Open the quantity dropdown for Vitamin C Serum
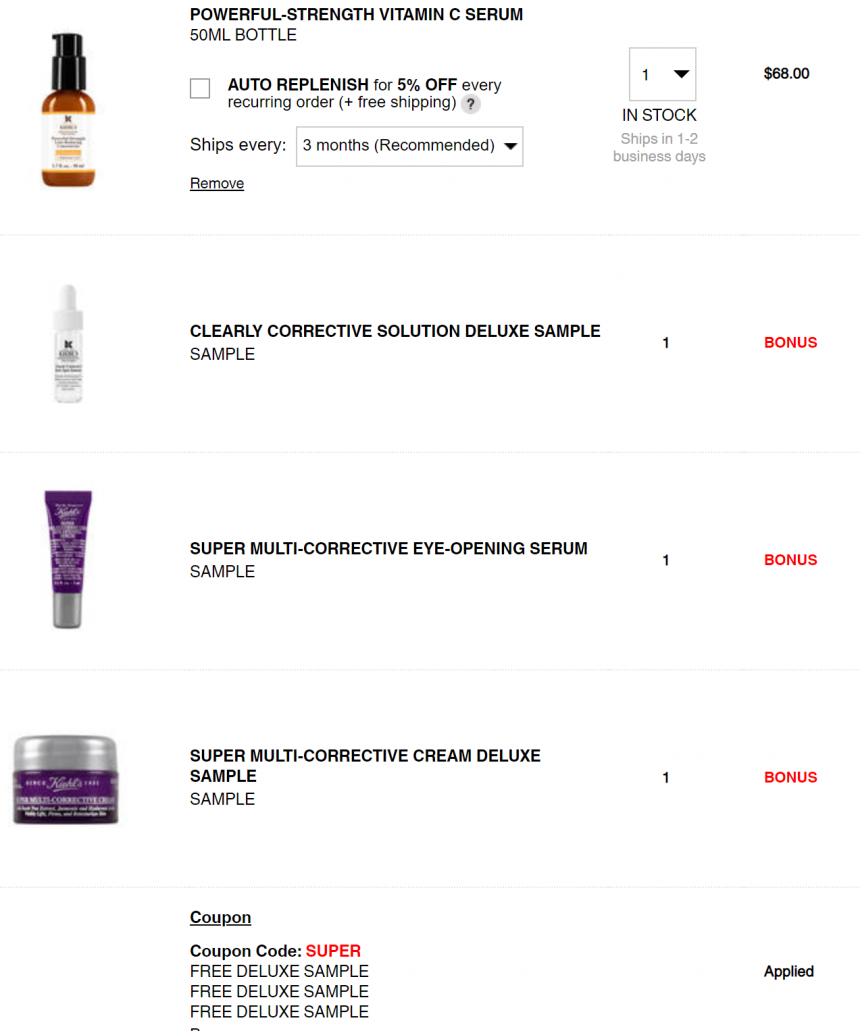This screenshot has height=1031, width=860. tap(662, 74)
